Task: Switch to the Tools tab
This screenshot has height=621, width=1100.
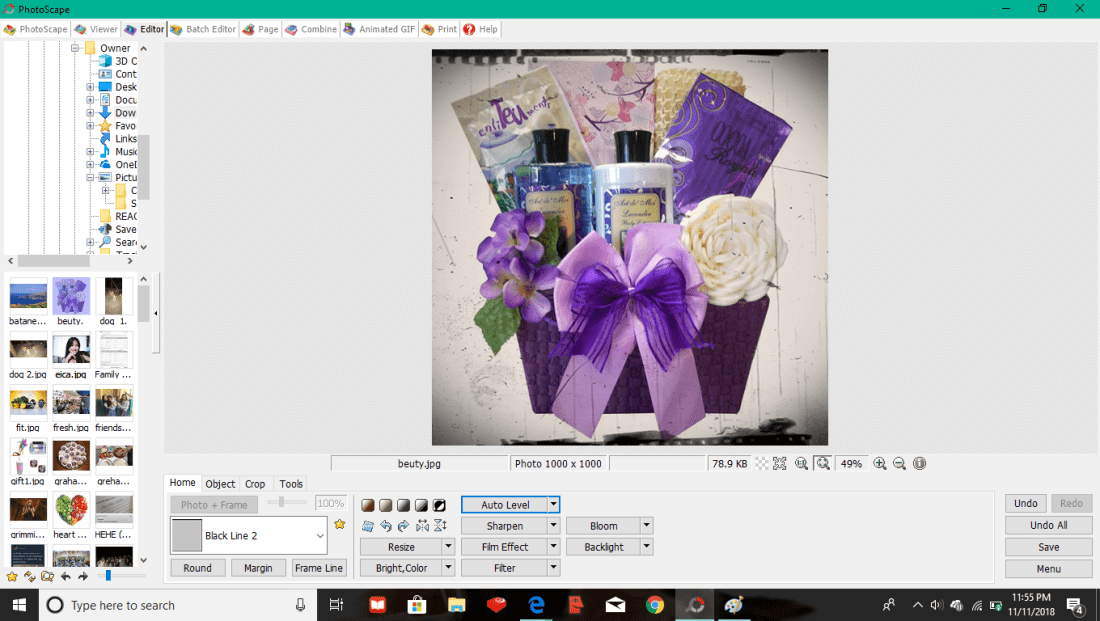Action: [x=291, y=484]
